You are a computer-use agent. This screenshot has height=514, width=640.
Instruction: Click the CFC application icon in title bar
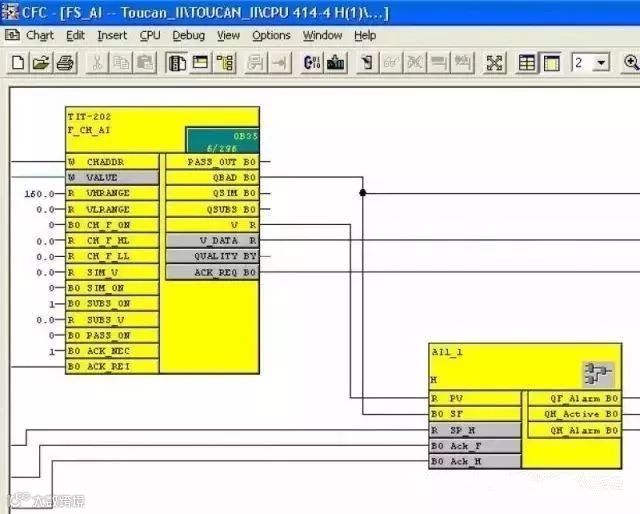click(10, 12)
